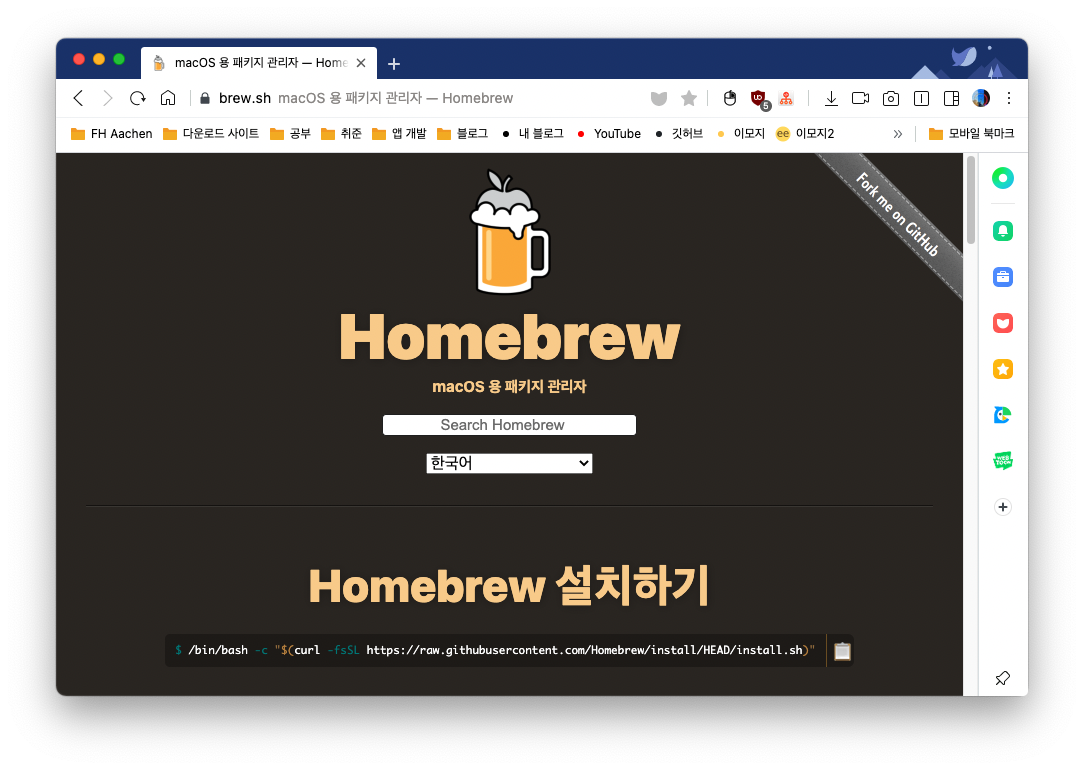Focus the Search Homebrew field

510,424
